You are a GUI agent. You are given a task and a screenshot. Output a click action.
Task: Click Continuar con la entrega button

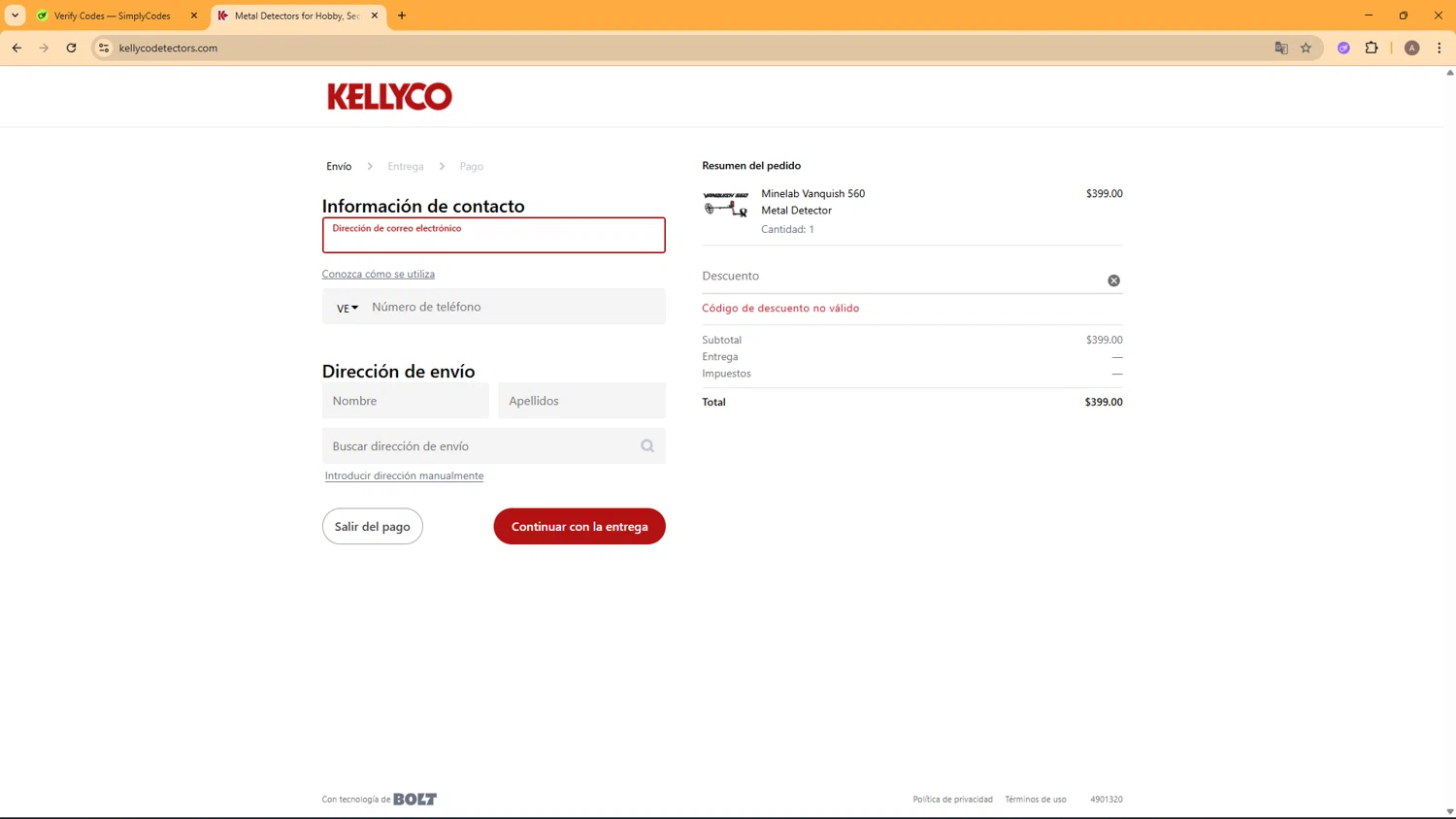(579, 526)
